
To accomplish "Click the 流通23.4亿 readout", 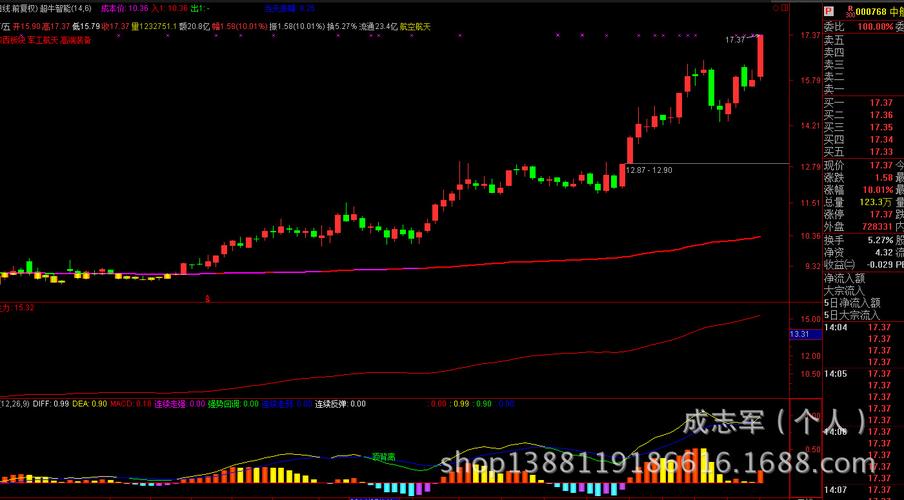I will (x=378, y=27).
